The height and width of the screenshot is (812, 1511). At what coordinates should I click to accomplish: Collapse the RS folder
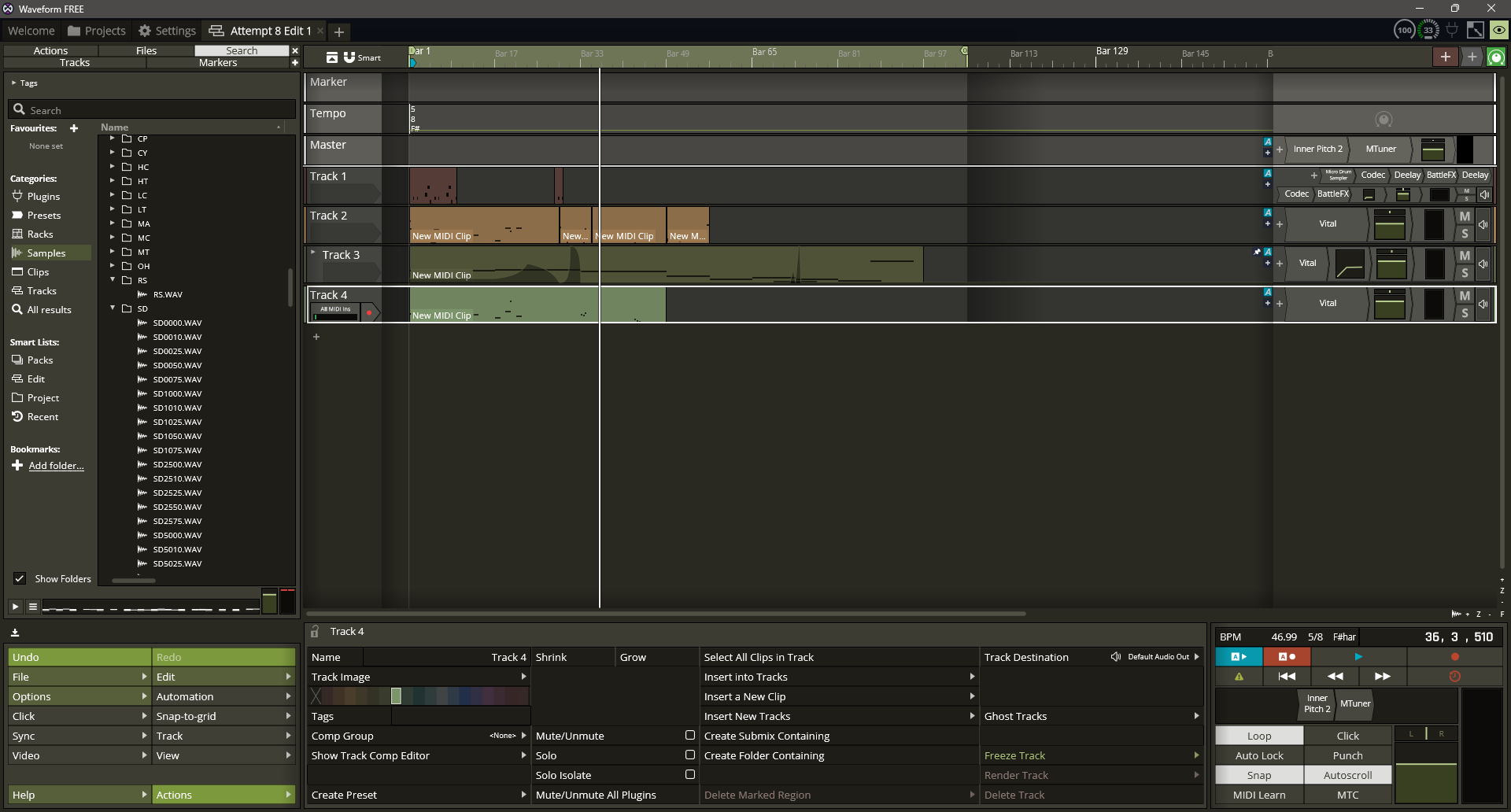(x=113, y=279)
